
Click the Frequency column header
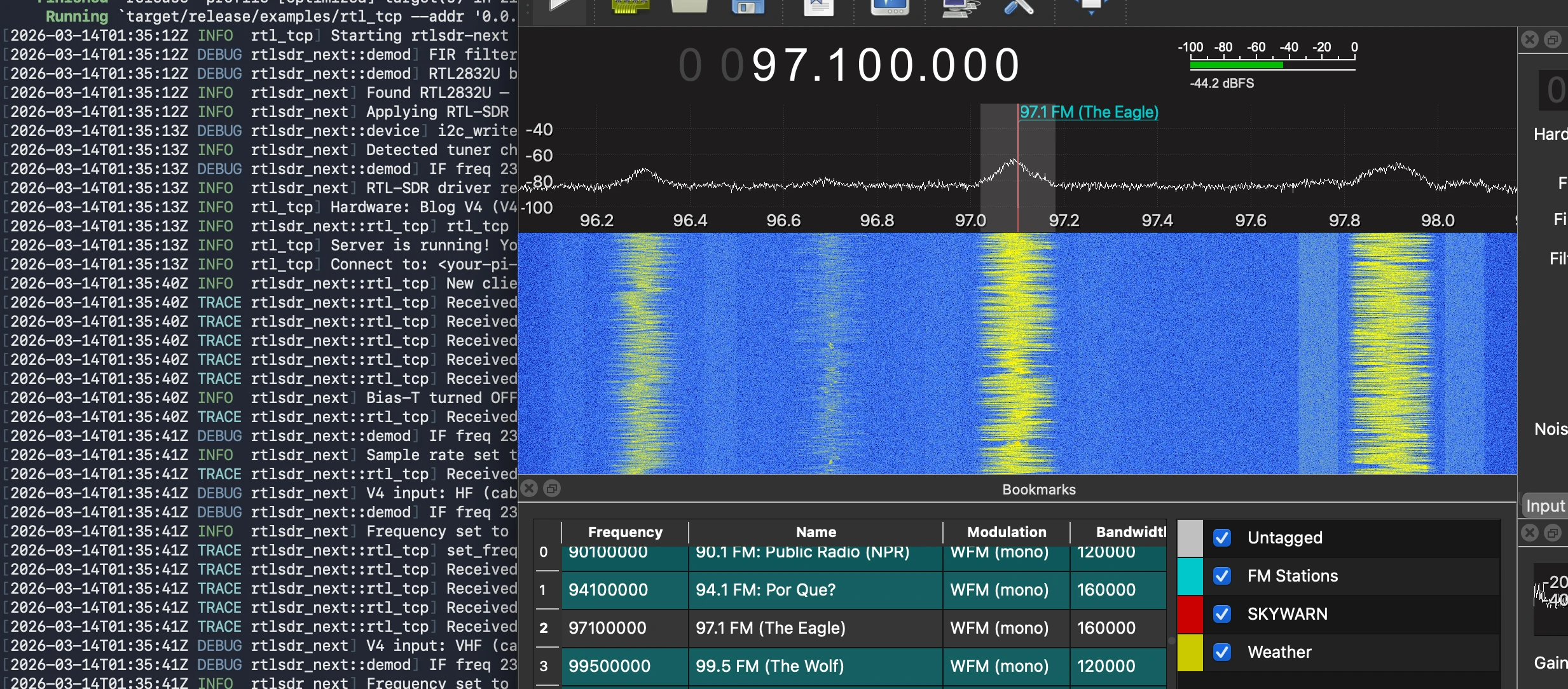click(624, 532)
